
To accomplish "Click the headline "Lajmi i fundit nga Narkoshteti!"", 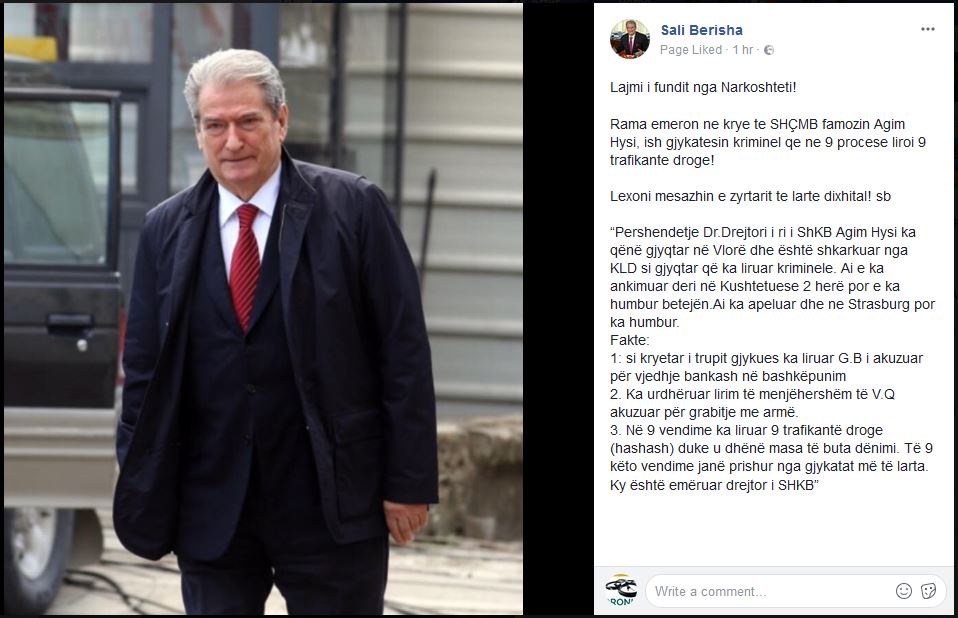I will coord(703,87).
